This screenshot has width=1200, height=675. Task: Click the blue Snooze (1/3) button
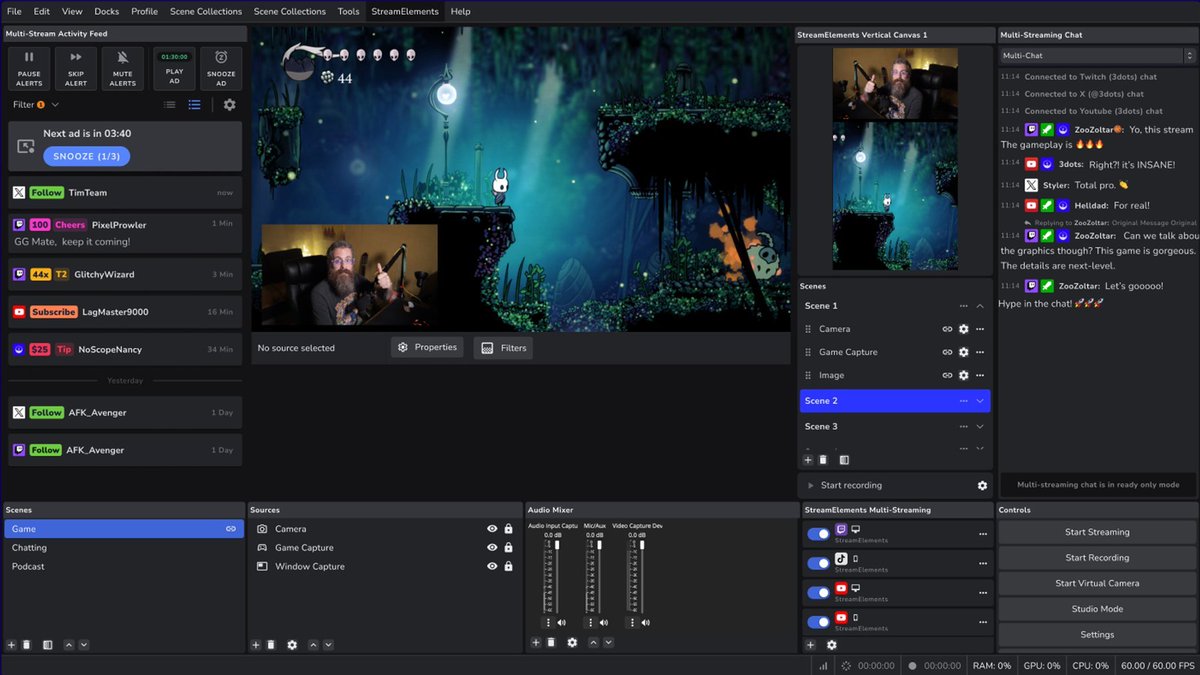click(86, 156)
